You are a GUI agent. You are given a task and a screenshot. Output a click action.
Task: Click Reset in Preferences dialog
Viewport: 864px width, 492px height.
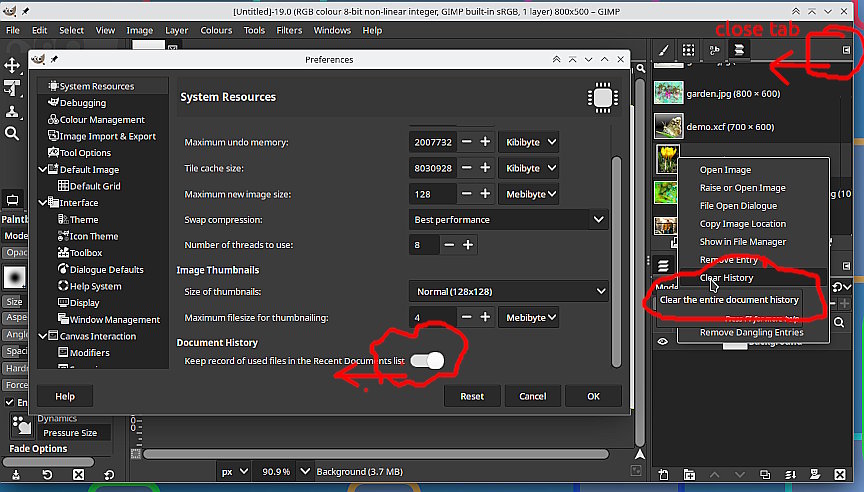point(472,396)
